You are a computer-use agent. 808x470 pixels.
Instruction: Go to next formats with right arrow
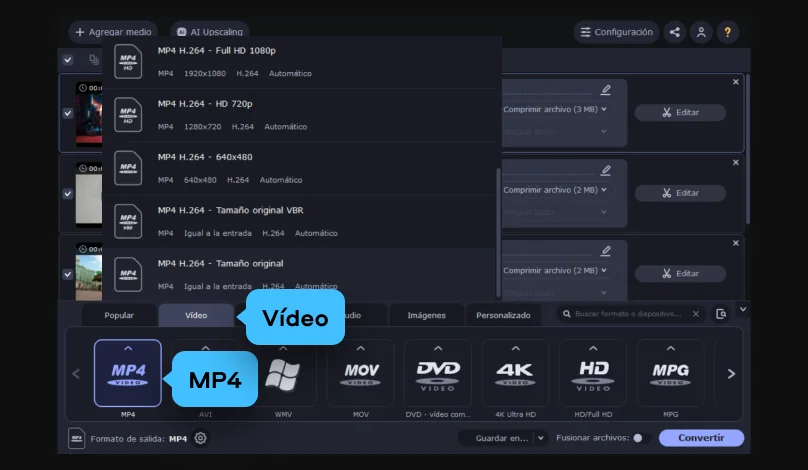coord(731,374)
